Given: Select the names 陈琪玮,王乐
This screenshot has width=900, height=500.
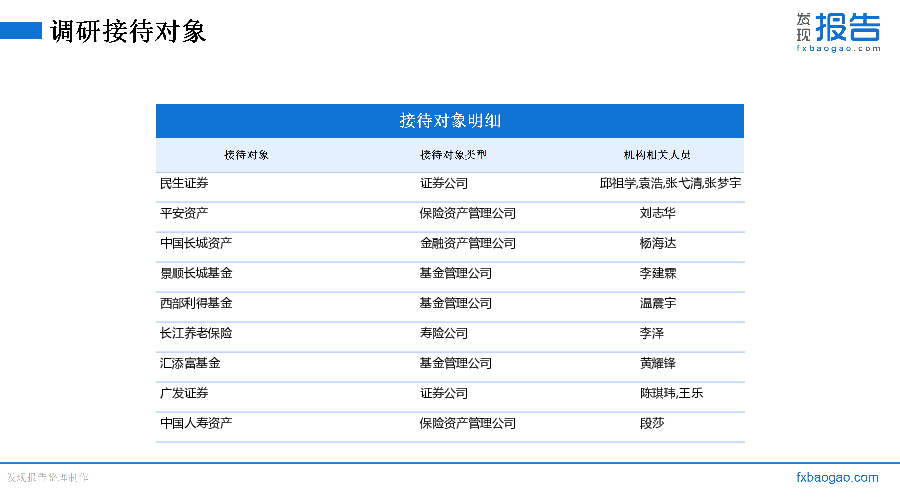Looking at the screenshot, I should coord(672,393).
